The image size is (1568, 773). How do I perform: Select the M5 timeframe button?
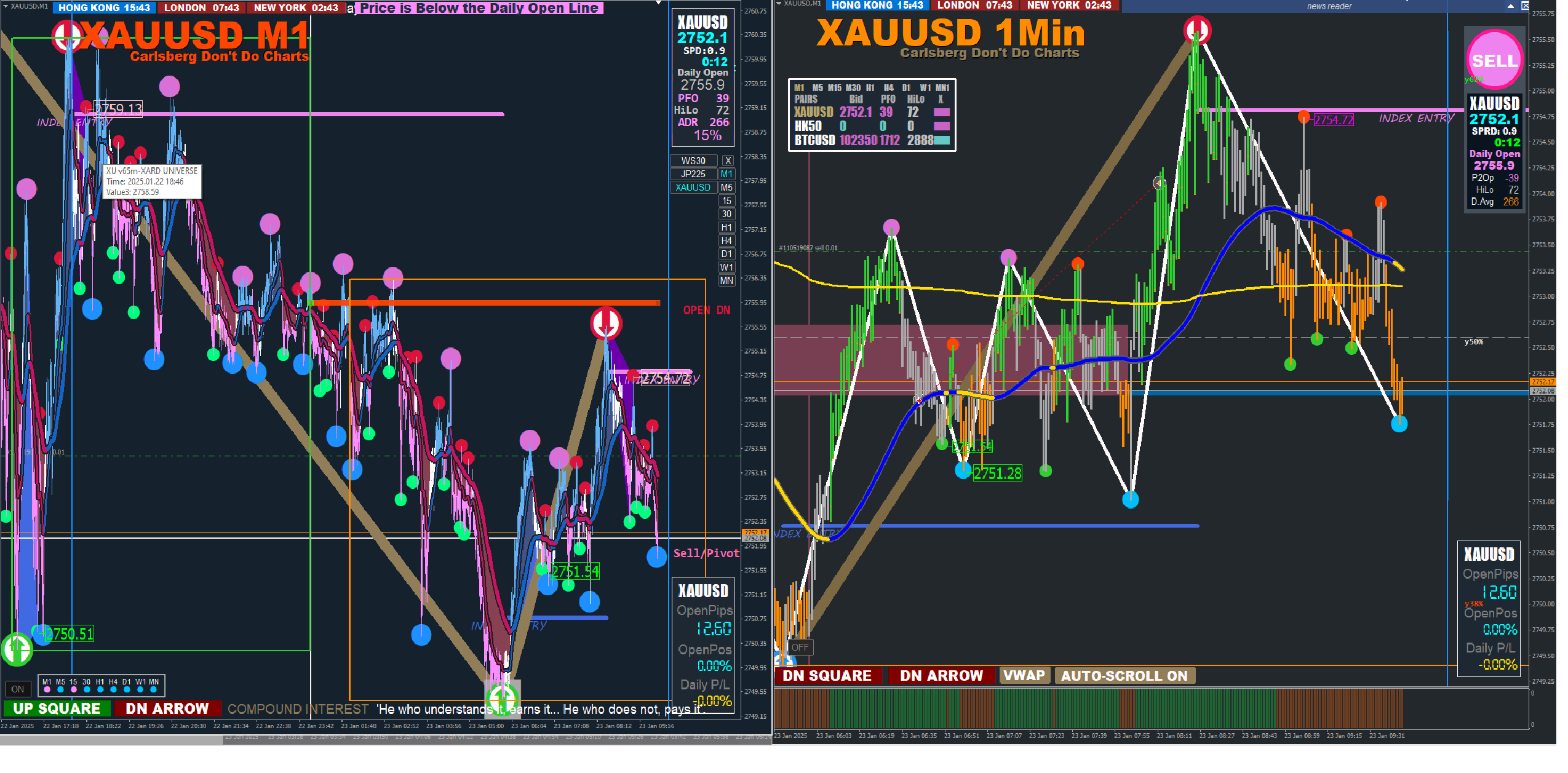[x=726, y=187]
